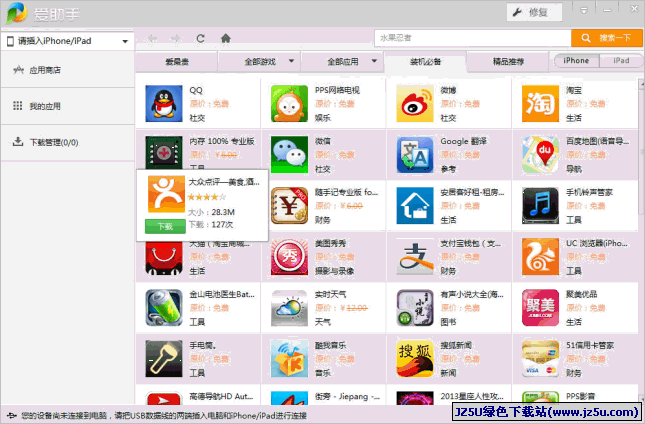
Task: Open the 酷我音乐 app icon
Action: (x=289, y=359)
